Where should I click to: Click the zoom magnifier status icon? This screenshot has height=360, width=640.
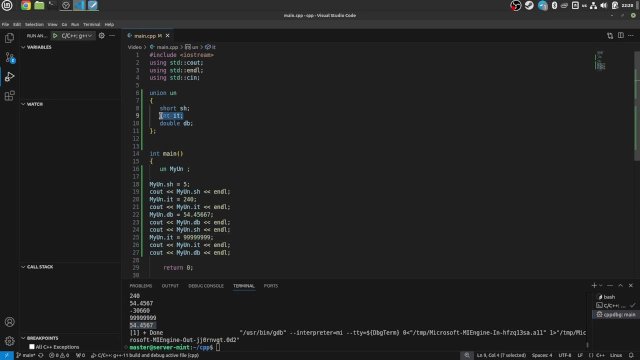tap(467, 356)
